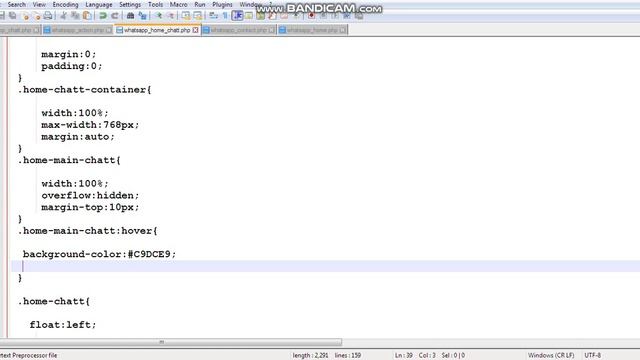Click the Redo arrow icon
This screenshot has height=360, width=640.
pos(115,16)
